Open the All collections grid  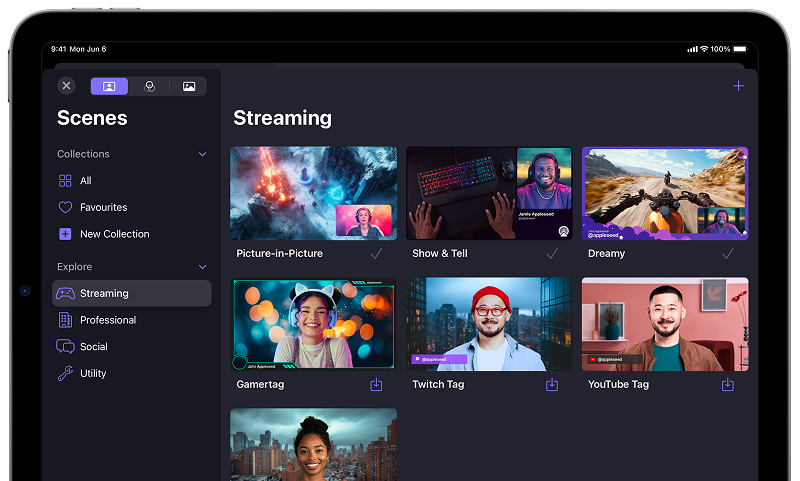pyautogui.click(x=85, y=181)
